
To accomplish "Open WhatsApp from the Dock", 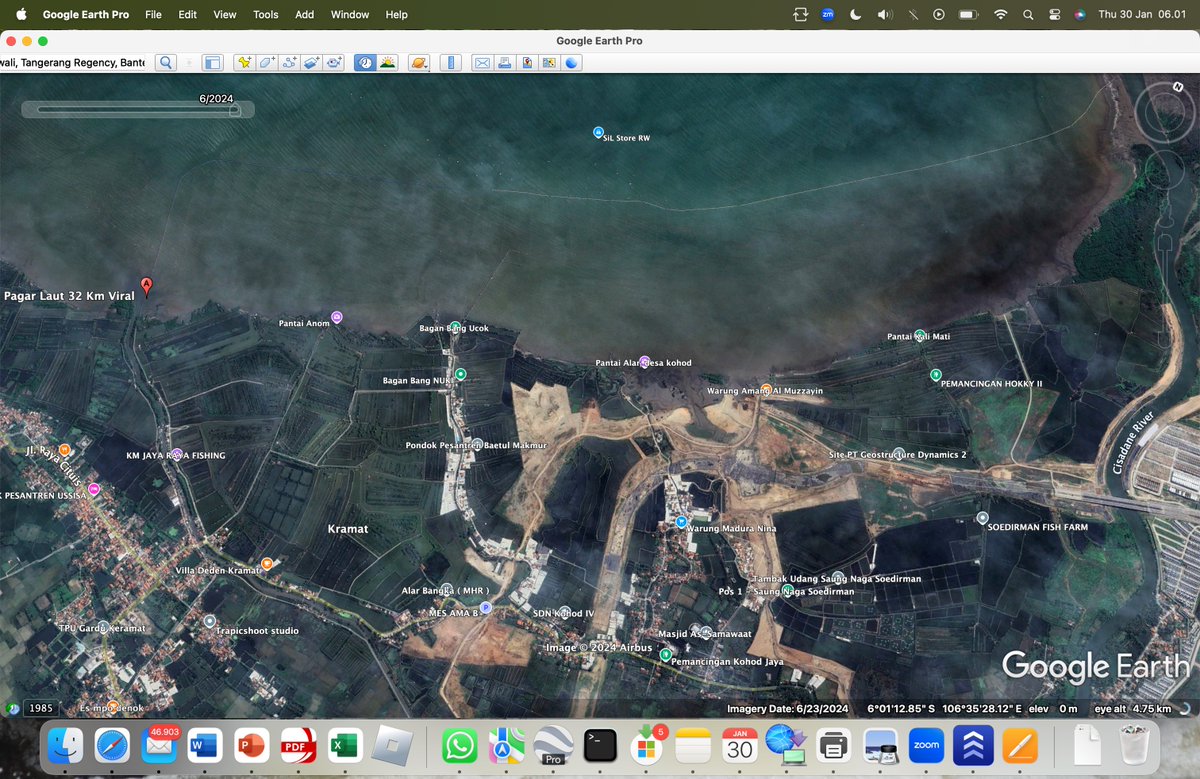I will click(x=459, y=745).
